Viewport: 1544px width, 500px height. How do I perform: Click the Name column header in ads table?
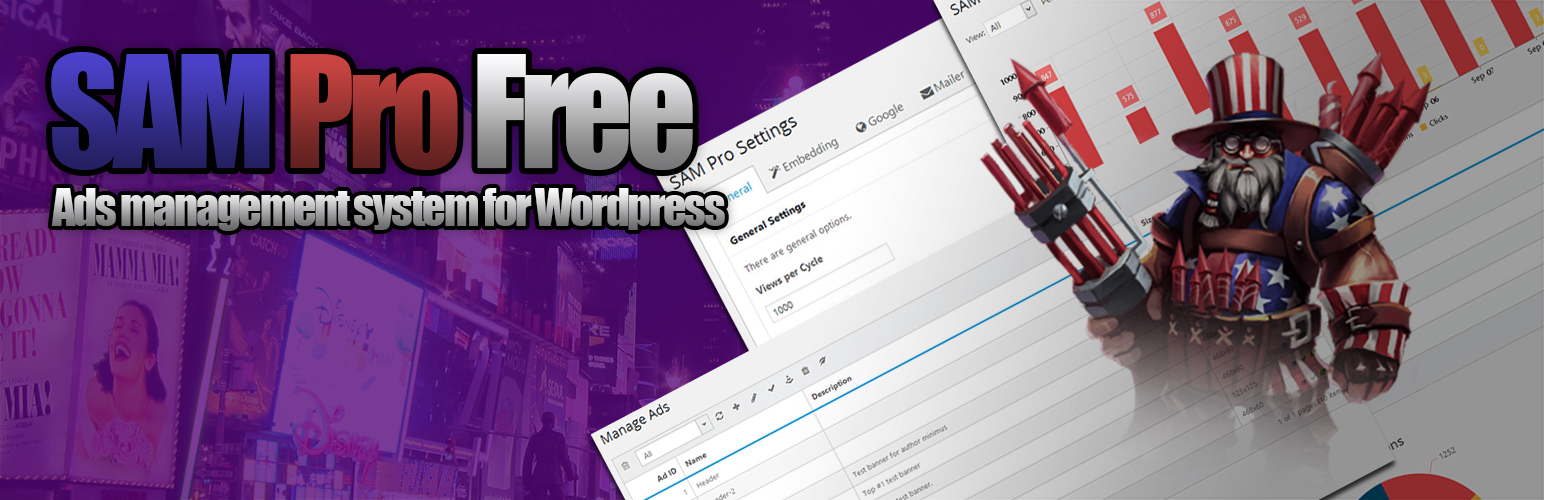click(x=696, y=457)
